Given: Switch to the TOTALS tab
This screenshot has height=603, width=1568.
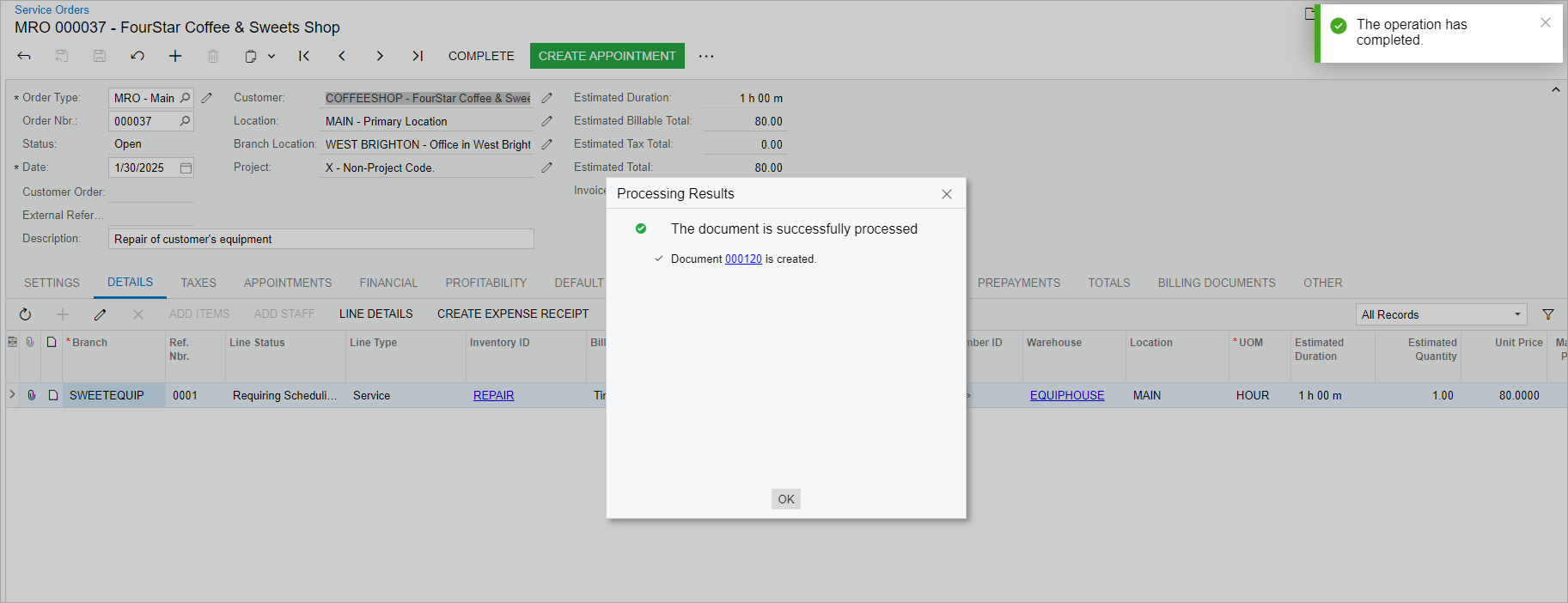Looking at the screenshot, I should coord(1109,283).
